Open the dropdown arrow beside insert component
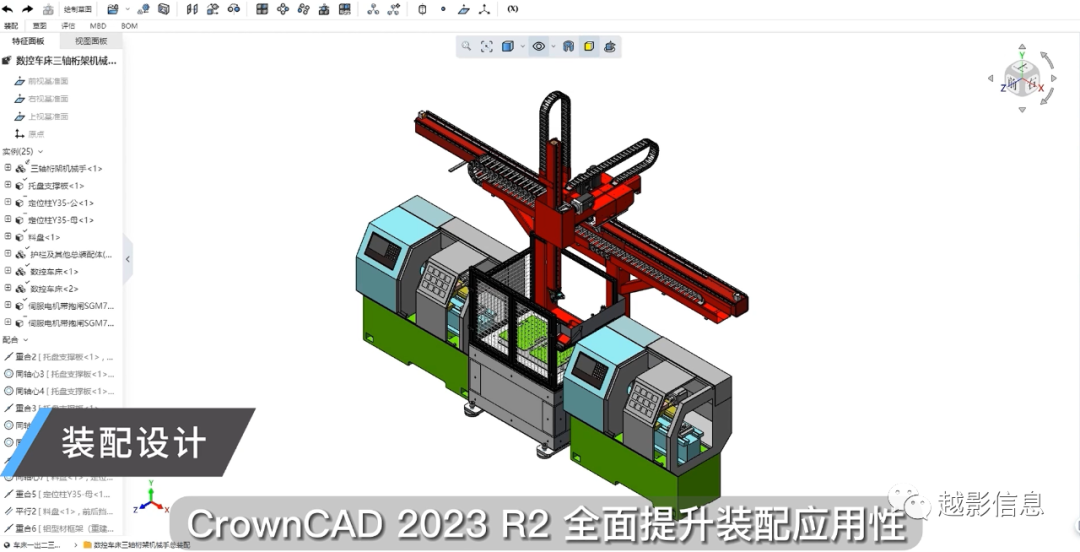The width and height of the screenshot is (1080, 552). pos(127,9)
